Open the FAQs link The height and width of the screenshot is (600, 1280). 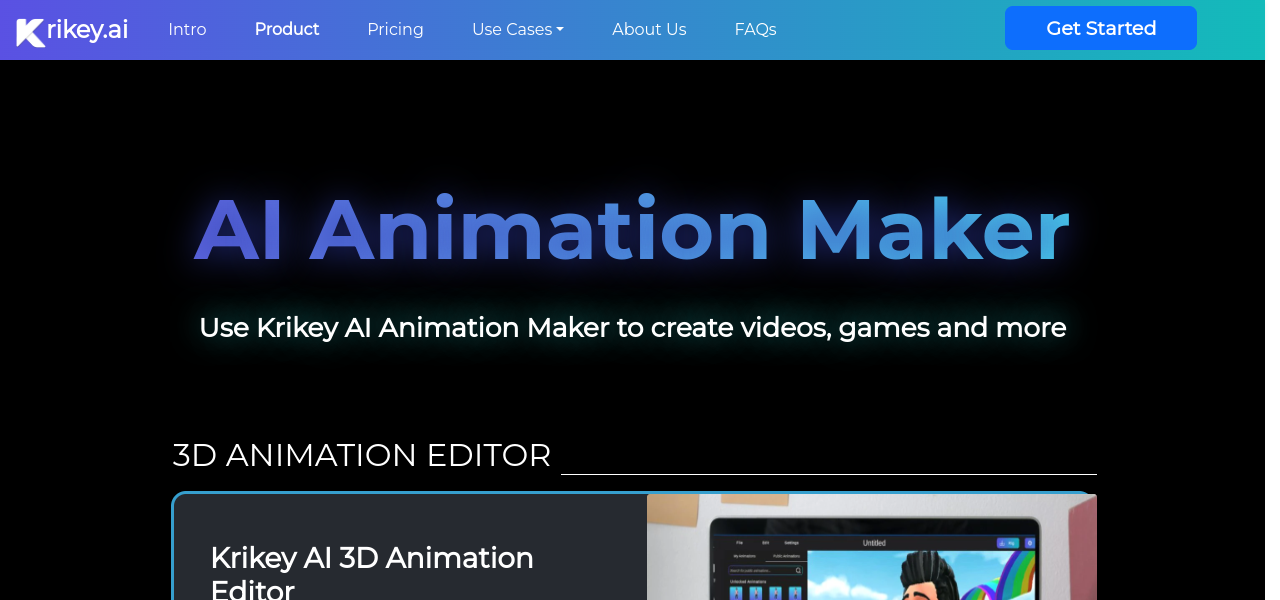(755, 30)
